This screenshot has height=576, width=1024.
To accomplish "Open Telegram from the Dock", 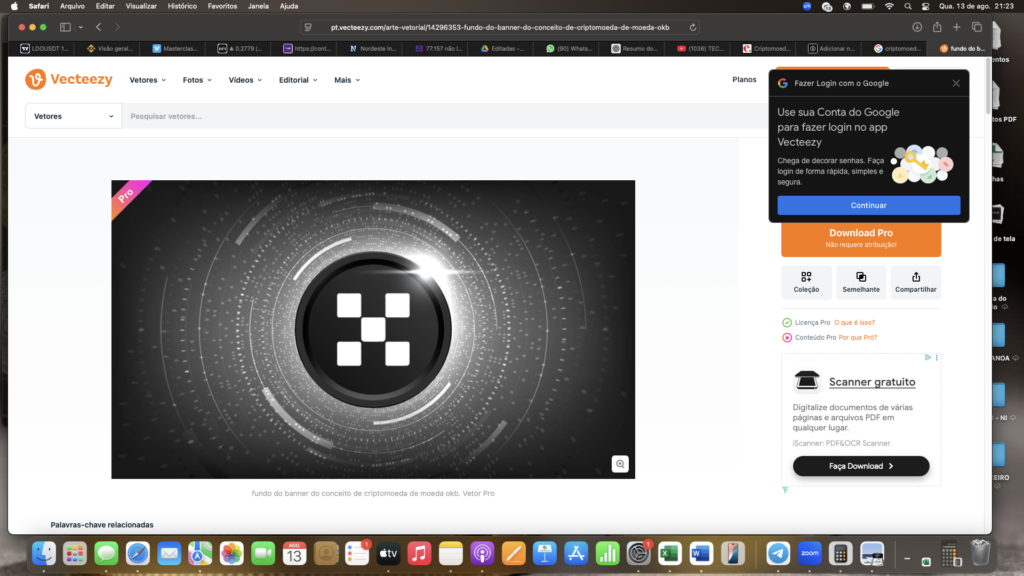I will 778,554.
